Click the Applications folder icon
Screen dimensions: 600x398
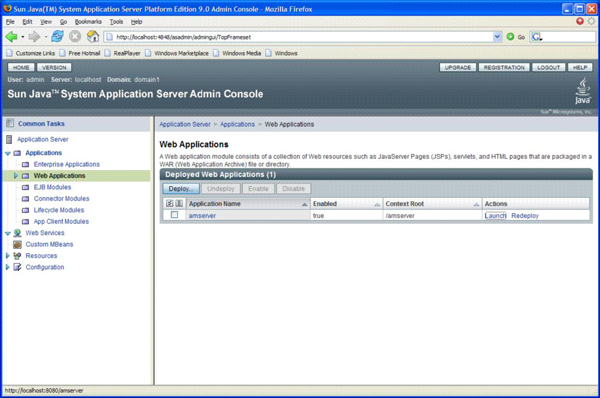17,153
